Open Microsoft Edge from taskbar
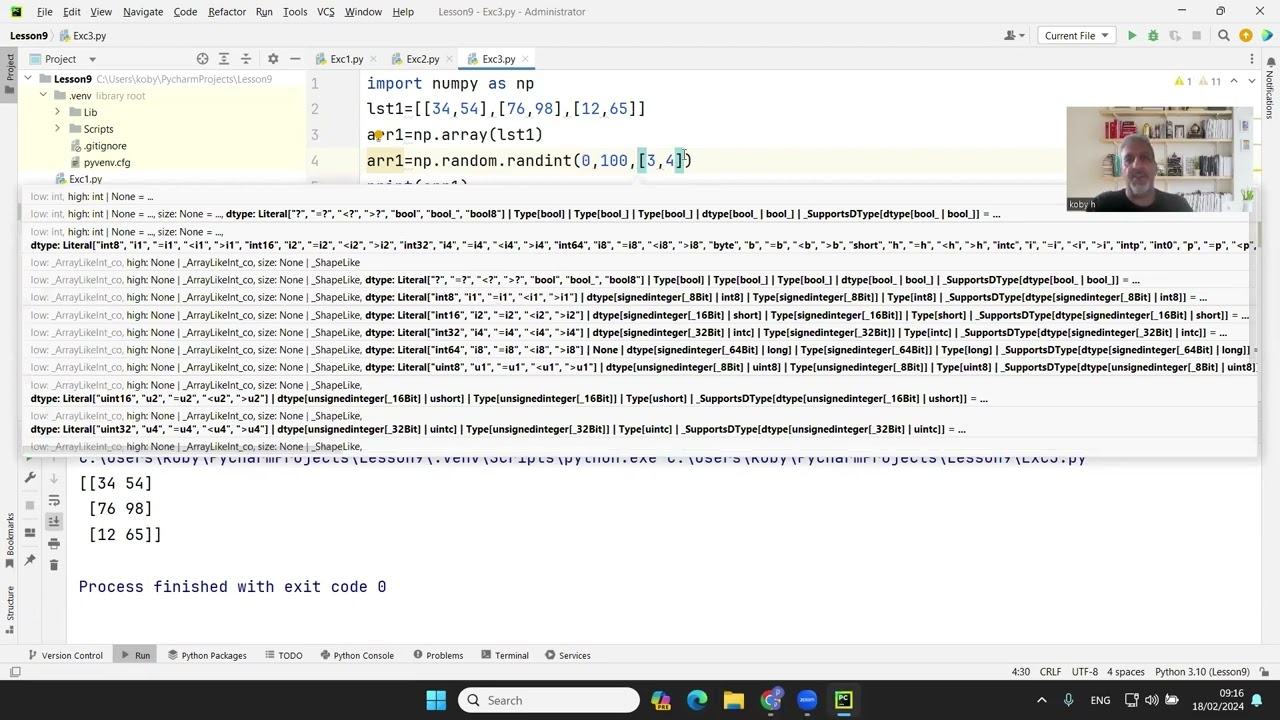 point(697,700)
